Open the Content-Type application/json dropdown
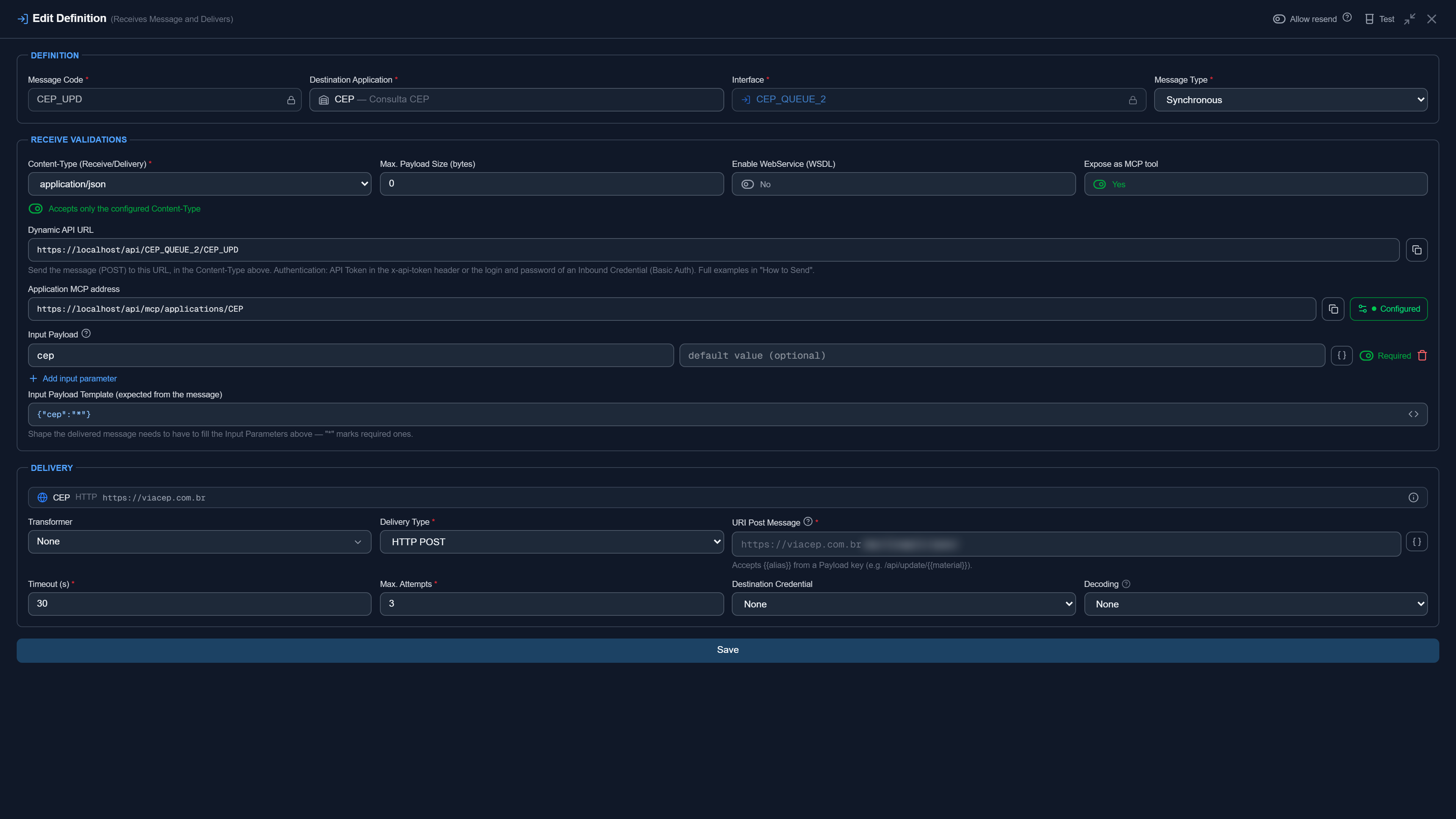This screenshot has width=1456, height=819. tap(199, 184)
